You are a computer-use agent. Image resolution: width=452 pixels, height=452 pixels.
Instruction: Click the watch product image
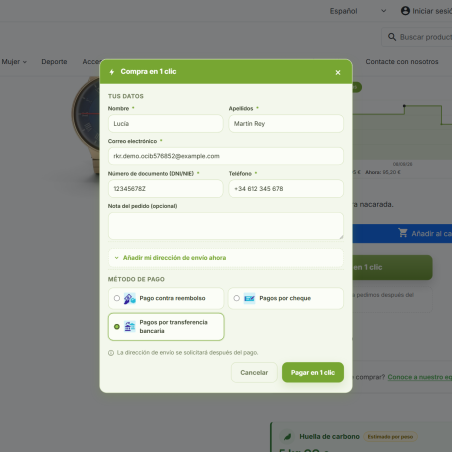point(85,125)
